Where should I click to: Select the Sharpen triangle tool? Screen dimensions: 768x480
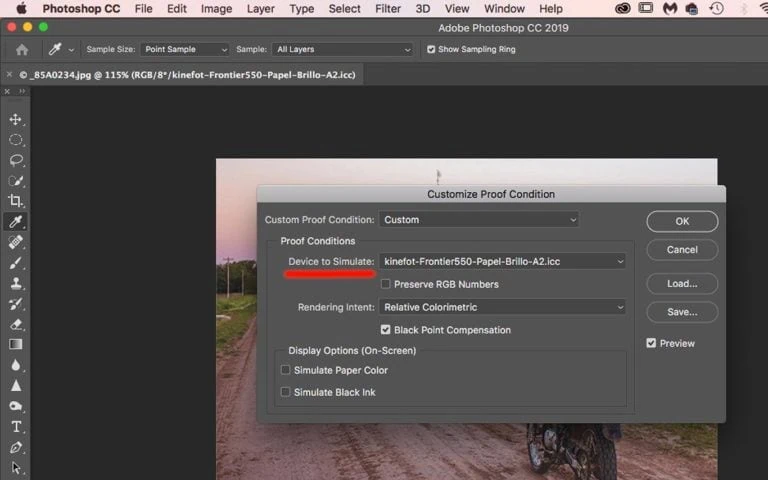pyautogui.click(x=15, y=386)
